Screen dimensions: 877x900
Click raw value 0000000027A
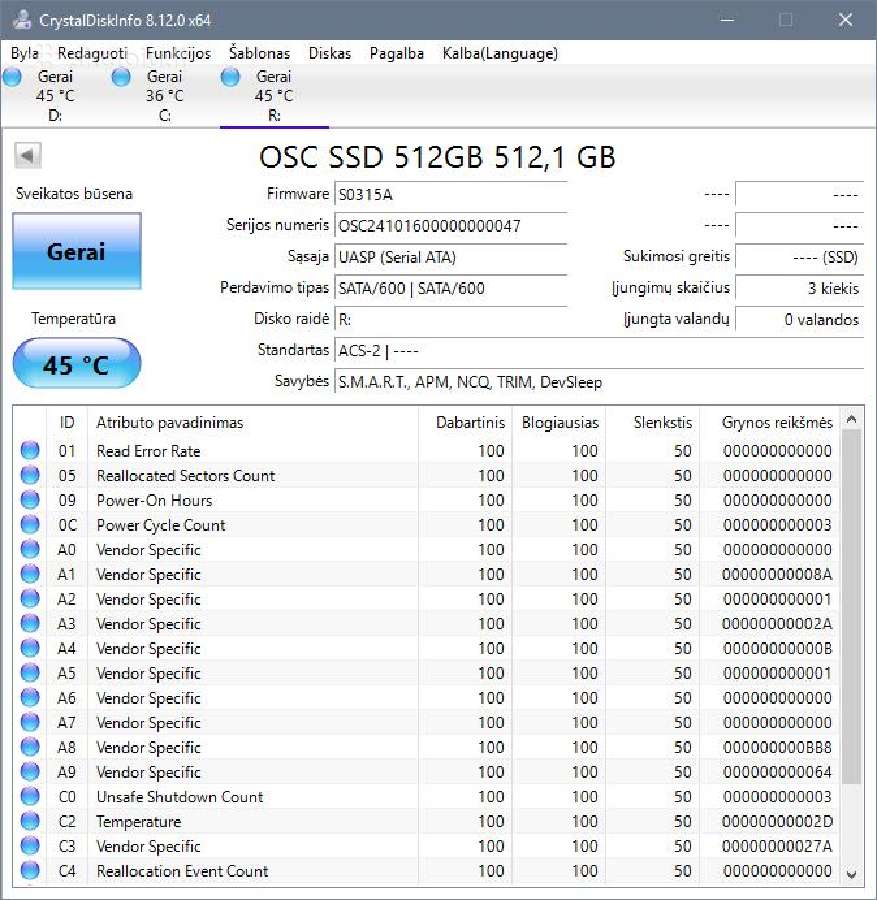point(777,845)
